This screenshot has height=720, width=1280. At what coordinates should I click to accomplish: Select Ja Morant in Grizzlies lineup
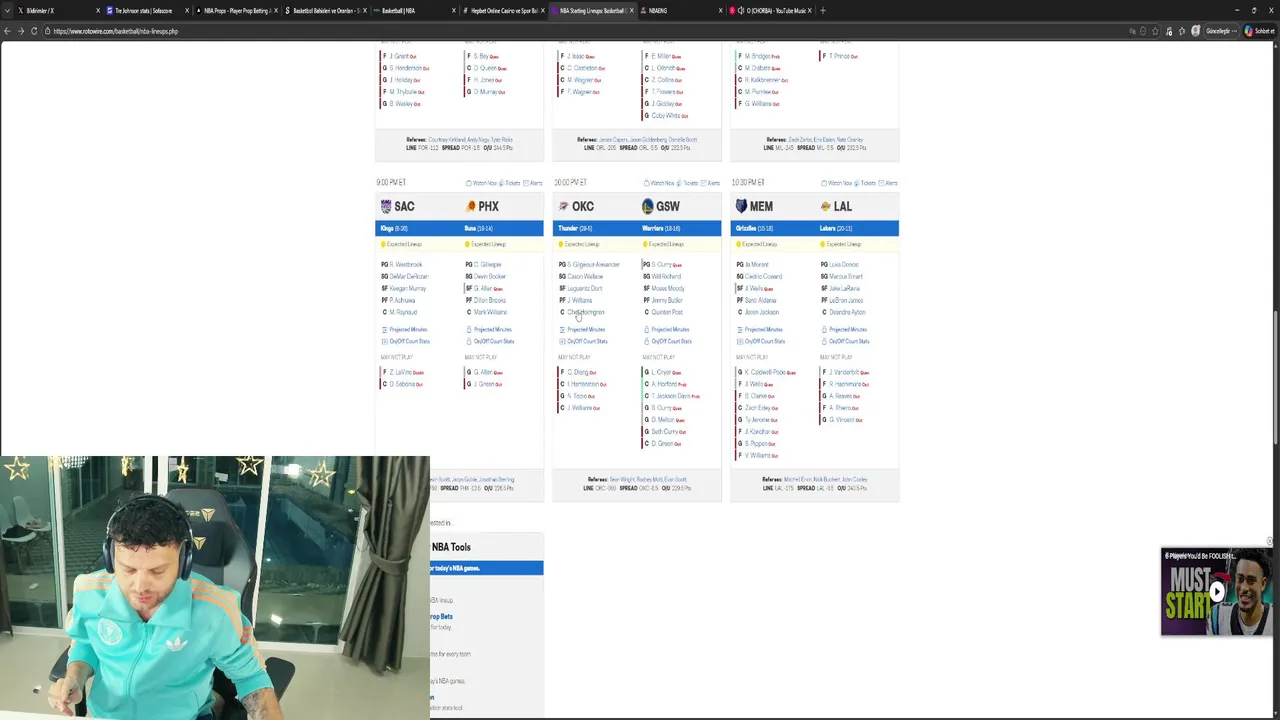(757, 264)
